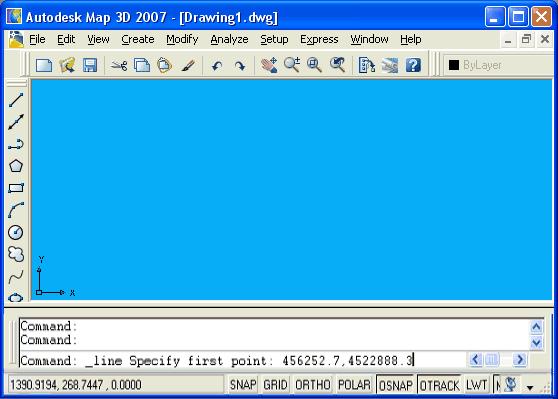Open the Create menu
The height and width of the screenshot is (399, 558).
click(x=138, y=39)
